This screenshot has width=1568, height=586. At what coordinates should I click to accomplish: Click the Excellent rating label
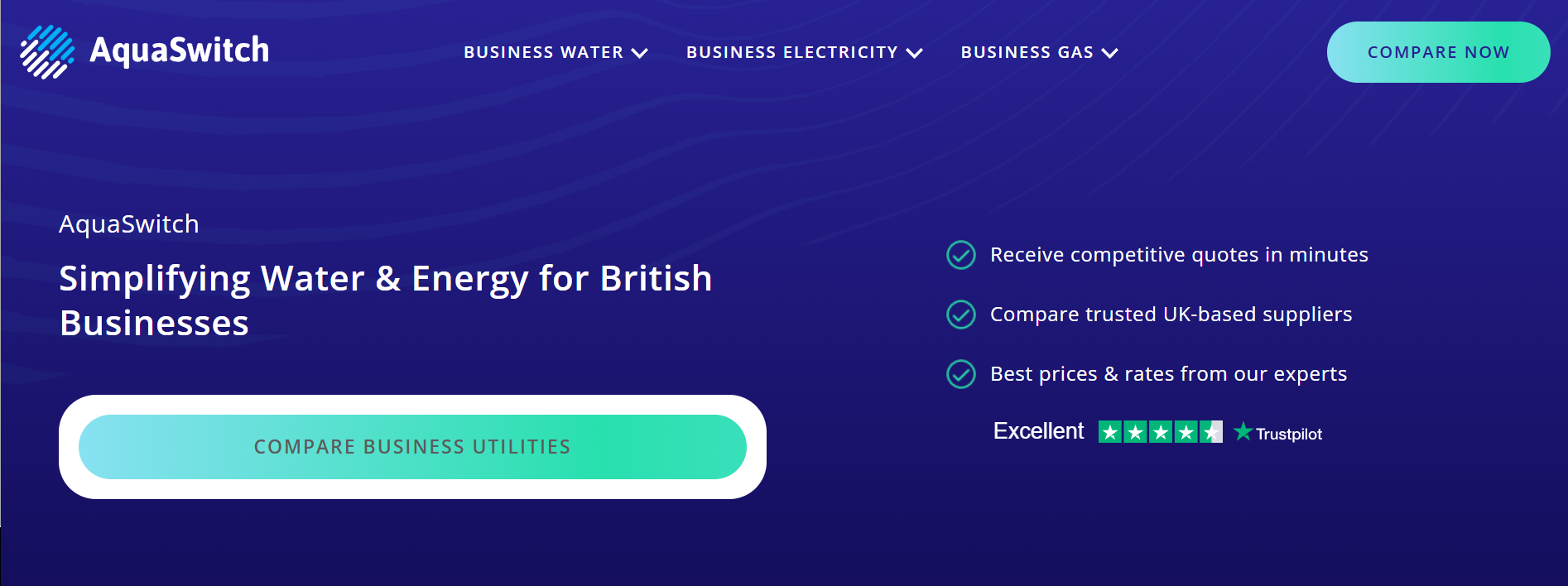(x=1038, y=430)
